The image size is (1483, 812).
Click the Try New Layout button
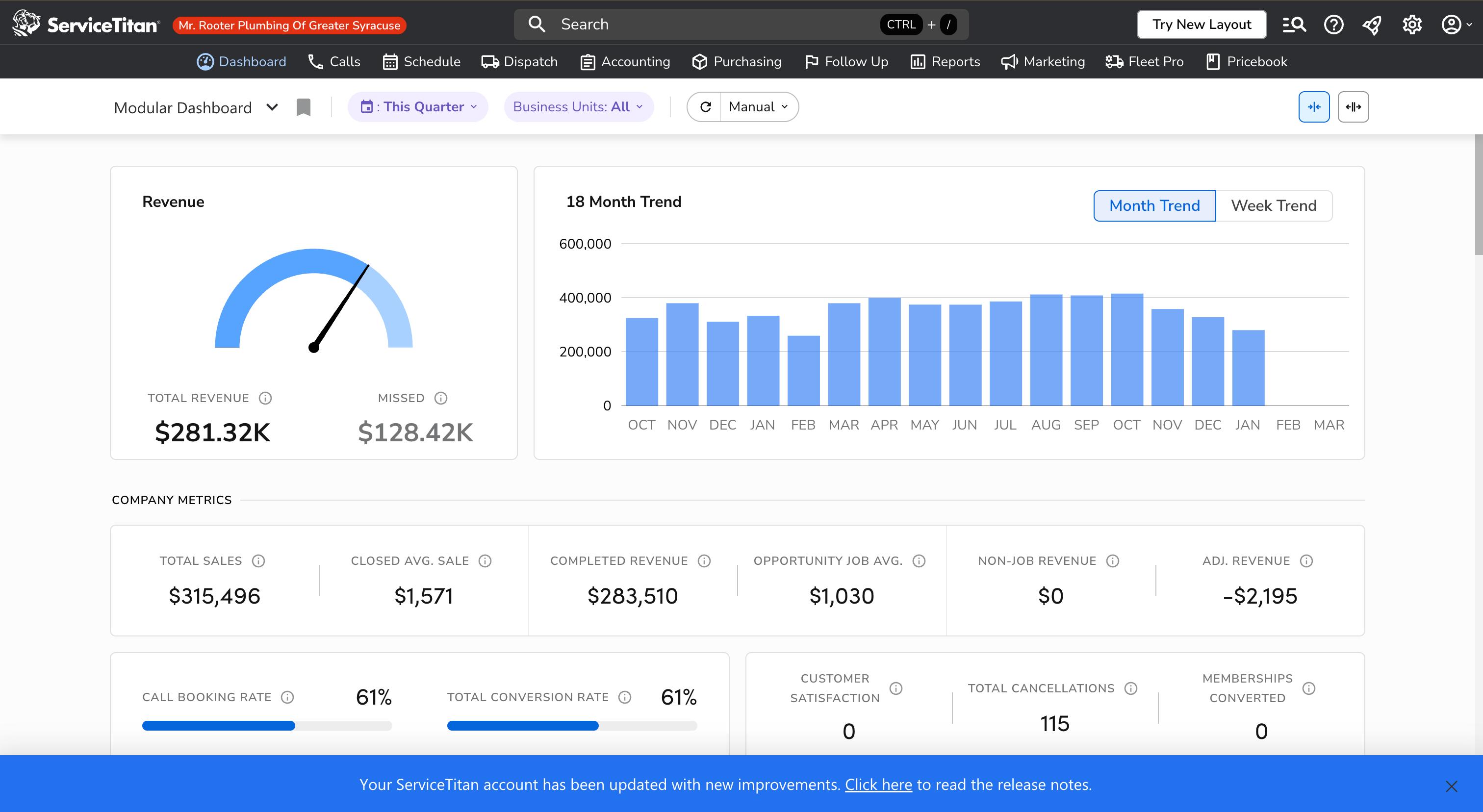pyautogui.click(x=1202, y=25)
